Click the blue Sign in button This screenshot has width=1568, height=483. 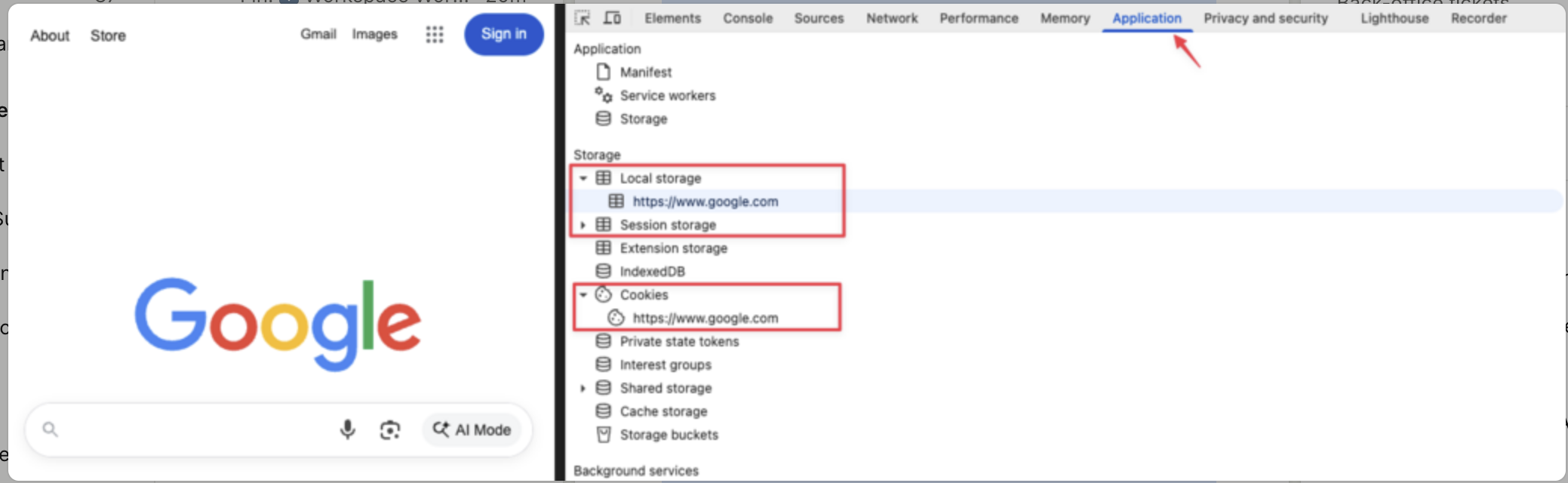(504, 34)
